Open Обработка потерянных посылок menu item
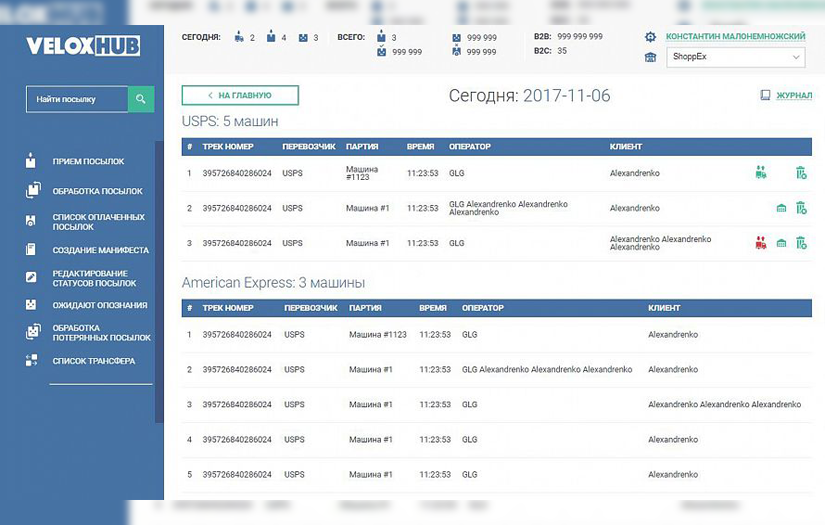This screenshot has width=825, height=525. point(102,332)
